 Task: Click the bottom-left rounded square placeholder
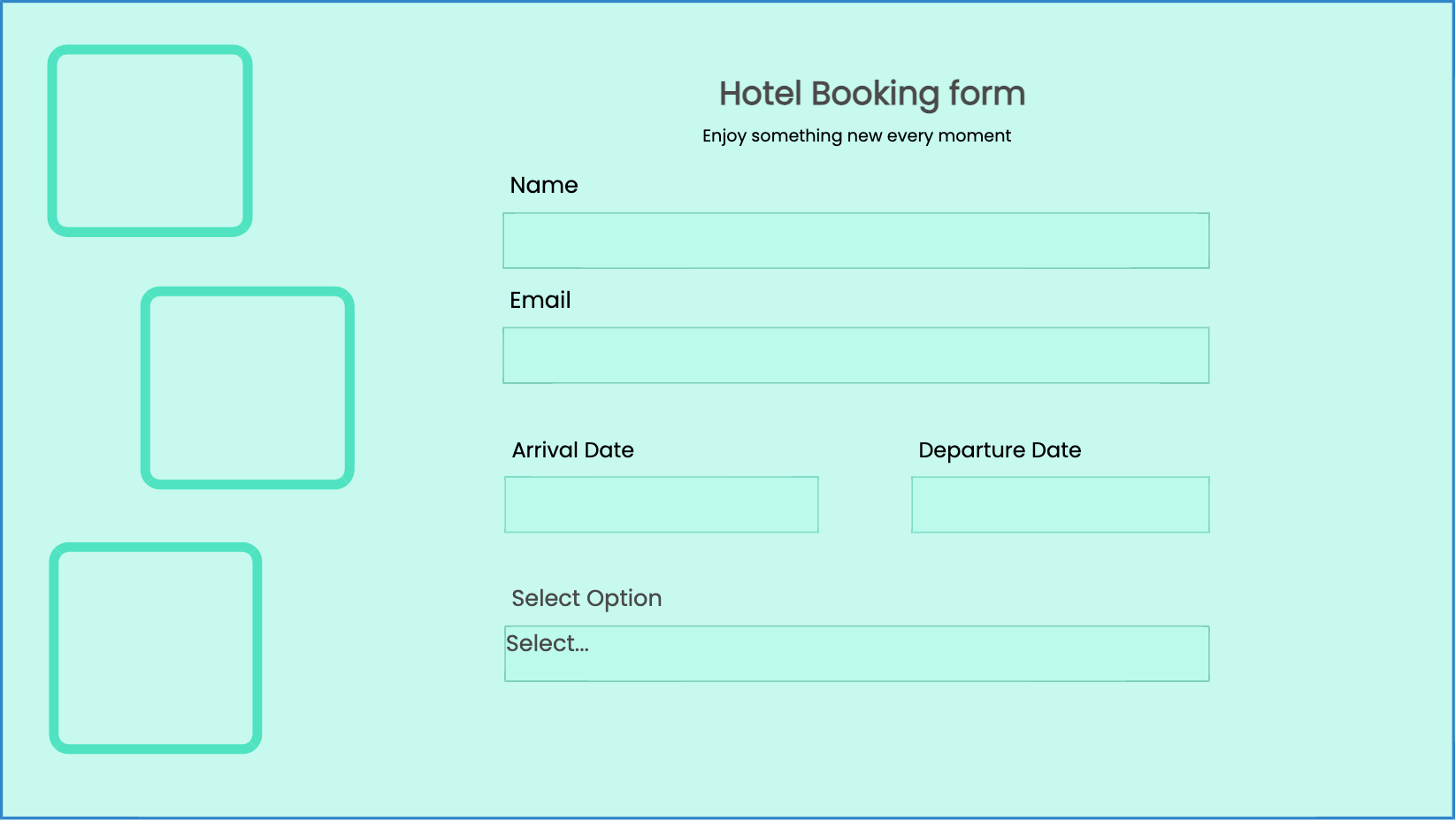[156, 648]
